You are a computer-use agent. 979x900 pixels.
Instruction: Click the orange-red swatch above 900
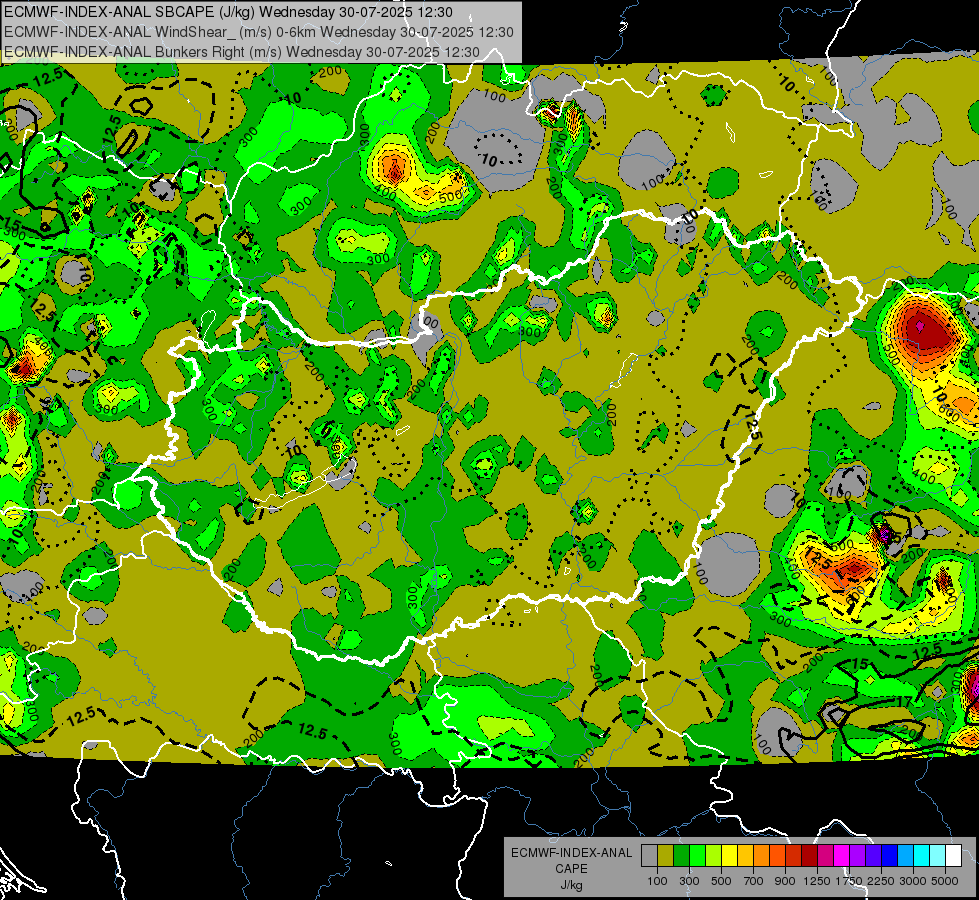[x=778, y=856]
